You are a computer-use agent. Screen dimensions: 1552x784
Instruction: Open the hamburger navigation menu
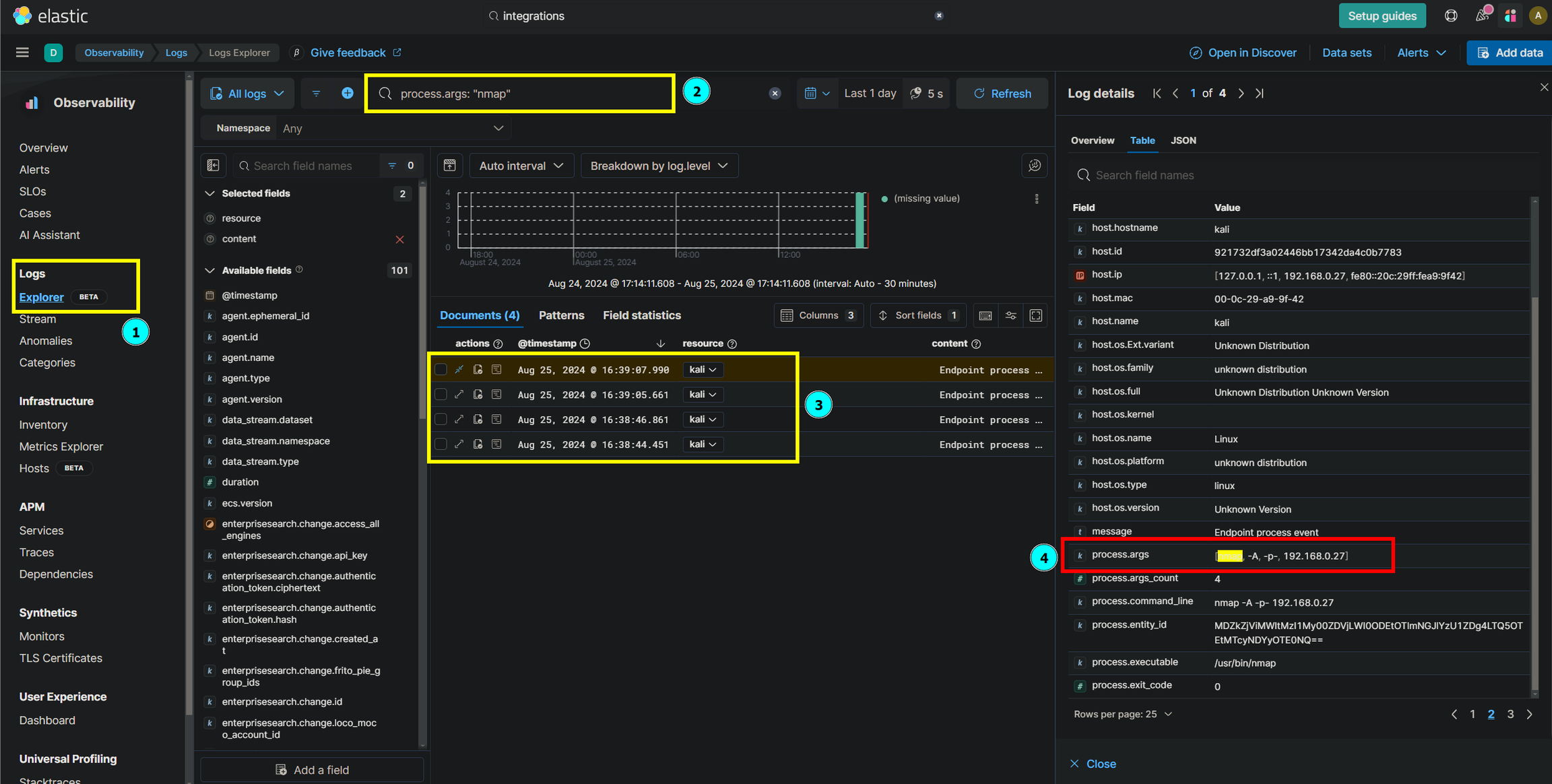point(22,53)
